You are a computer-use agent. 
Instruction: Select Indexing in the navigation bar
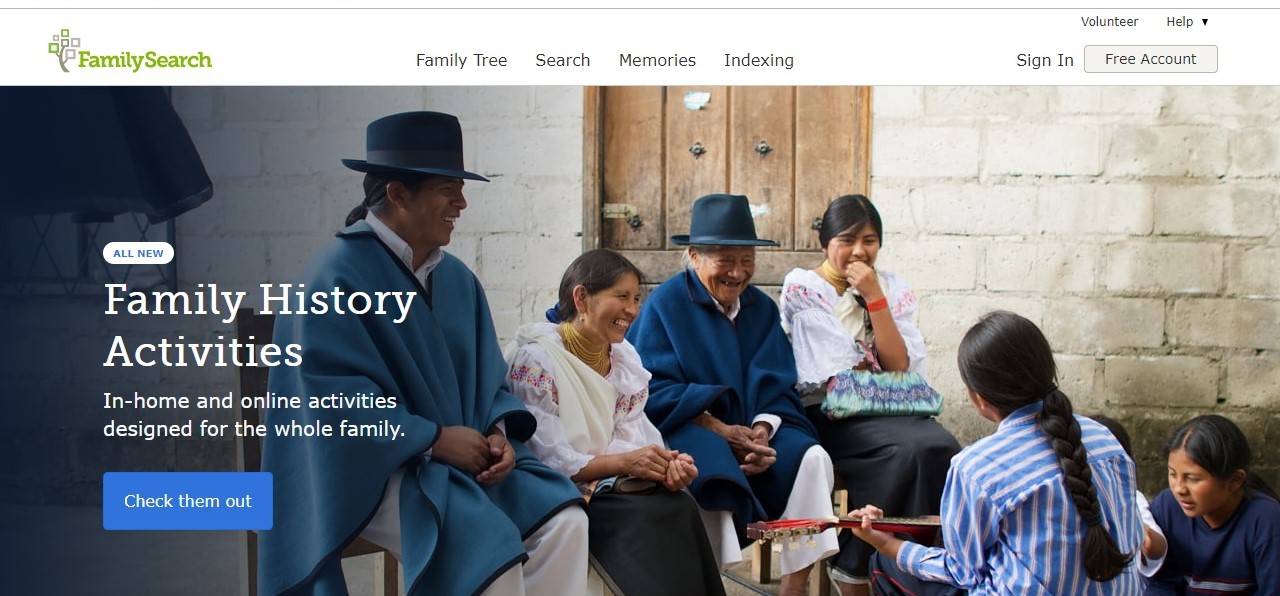759,60
